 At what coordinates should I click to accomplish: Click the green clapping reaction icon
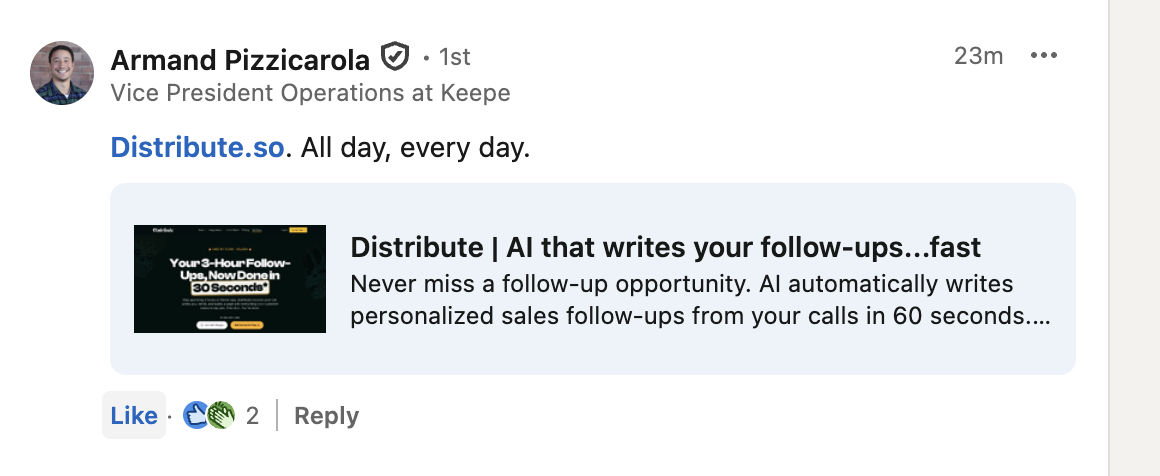coord(221,416)
